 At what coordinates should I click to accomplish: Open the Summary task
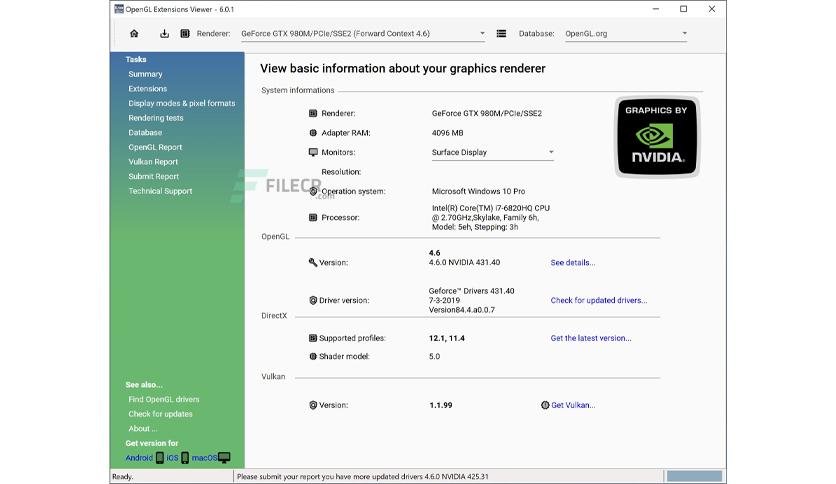point(145,74)
